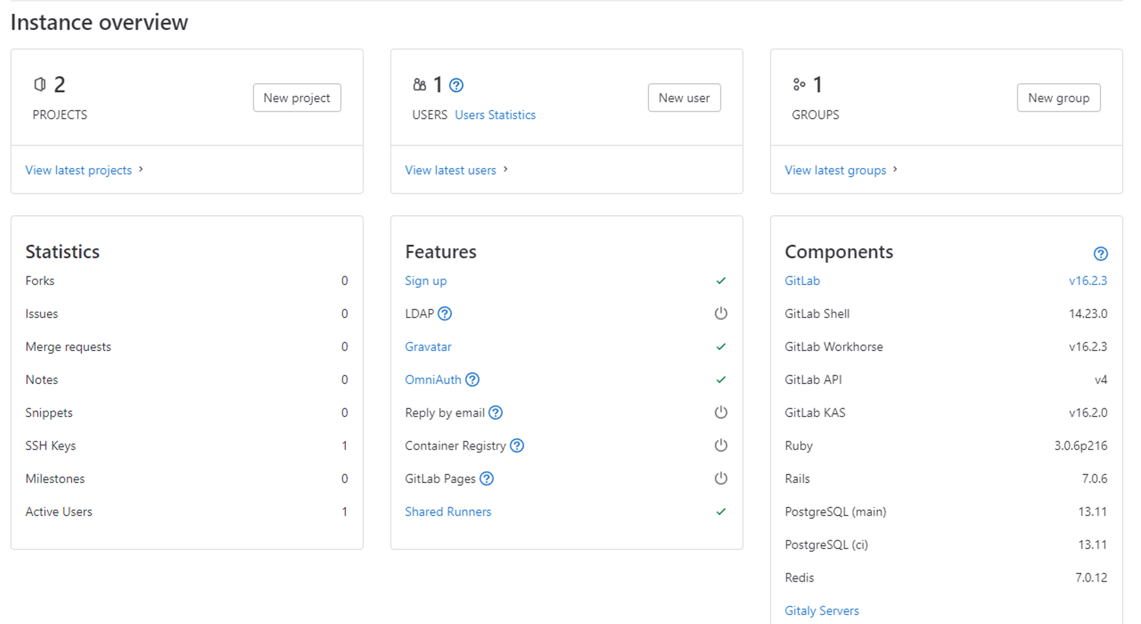Click the LDAP disabled power icon
Screen dimensions: 1141x624
720,313
